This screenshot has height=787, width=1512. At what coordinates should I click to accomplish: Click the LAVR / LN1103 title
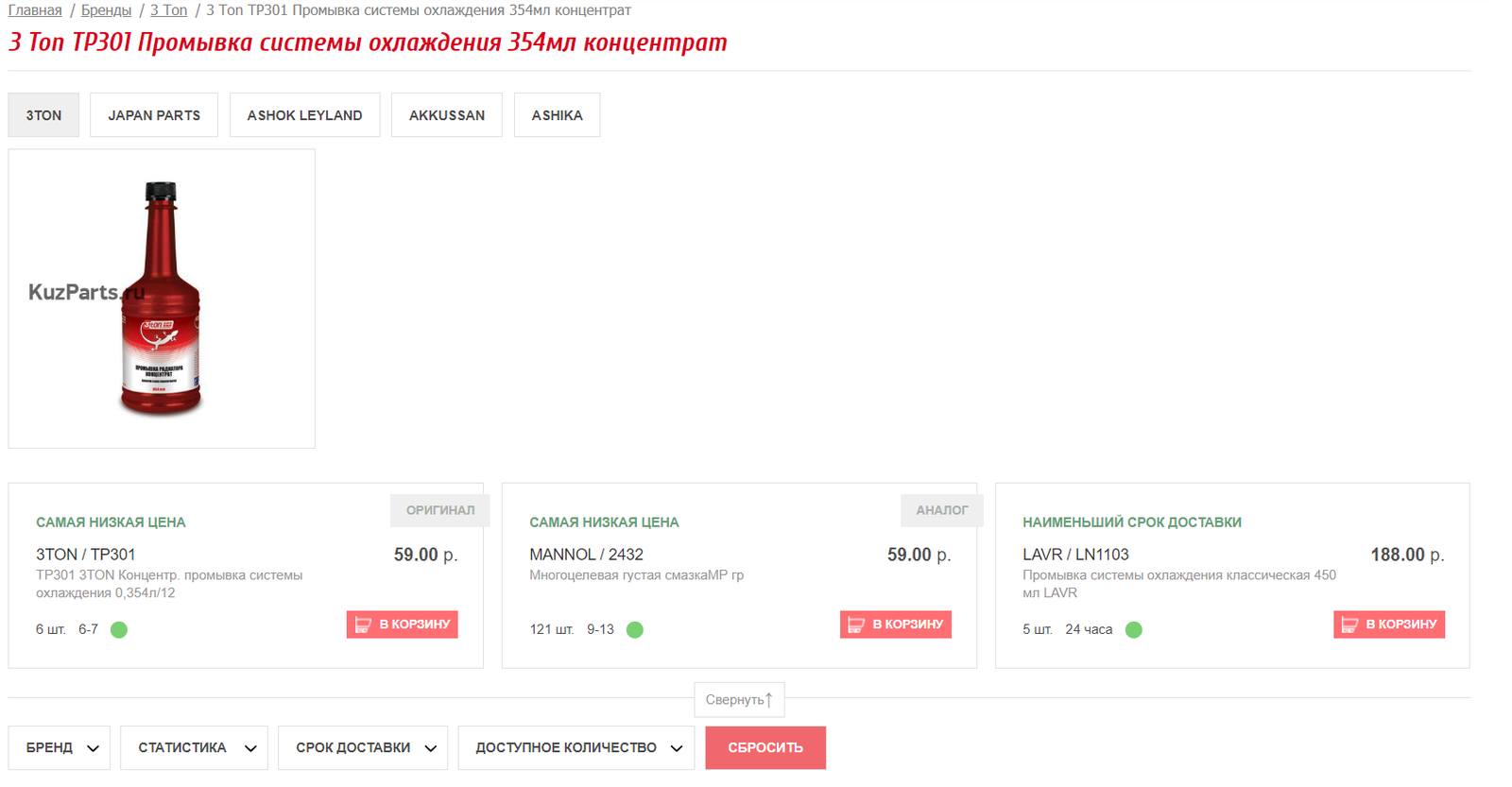tap(1075, 555)
